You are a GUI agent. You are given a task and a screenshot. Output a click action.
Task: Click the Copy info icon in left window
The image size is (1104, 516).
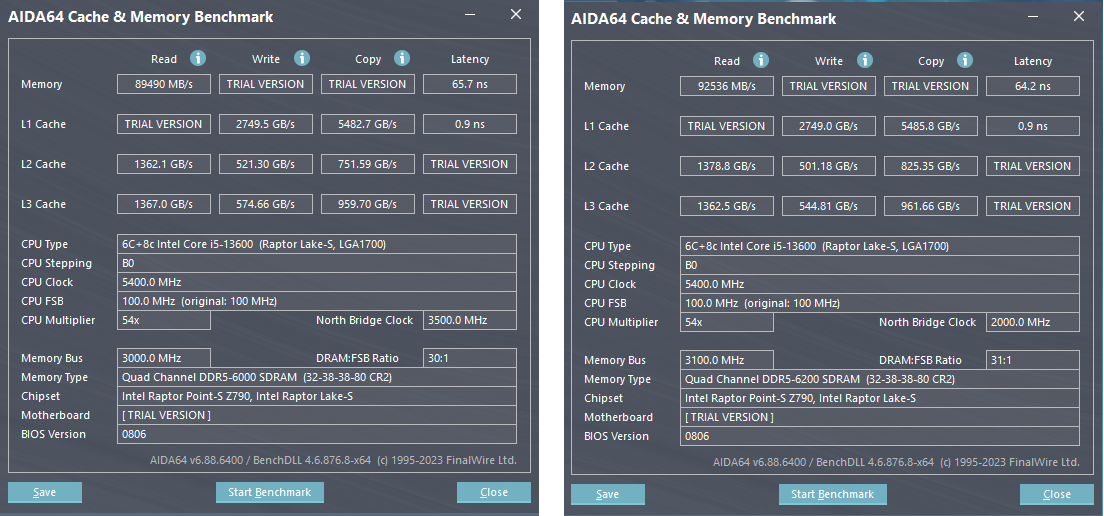click(x=402, y=58)
